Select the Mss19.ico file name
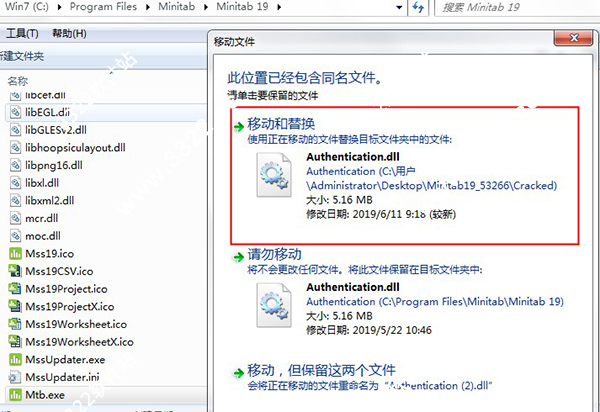The image size is (600, 412). tap(50, 253)
